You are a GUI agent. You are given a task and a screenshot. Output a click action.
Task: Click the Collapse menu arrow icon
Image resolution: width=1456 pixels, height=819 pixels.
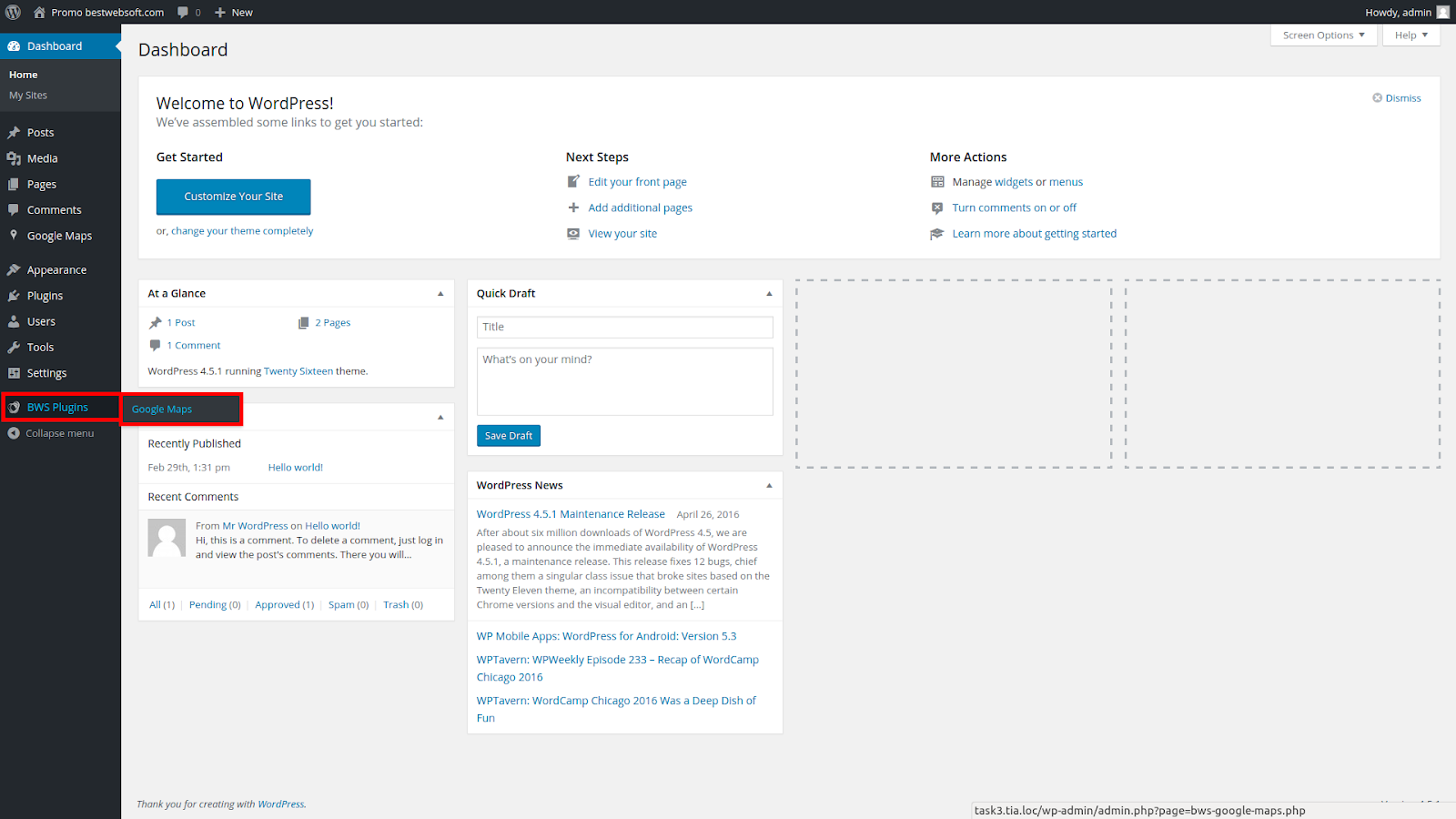[x=14, y=433]
